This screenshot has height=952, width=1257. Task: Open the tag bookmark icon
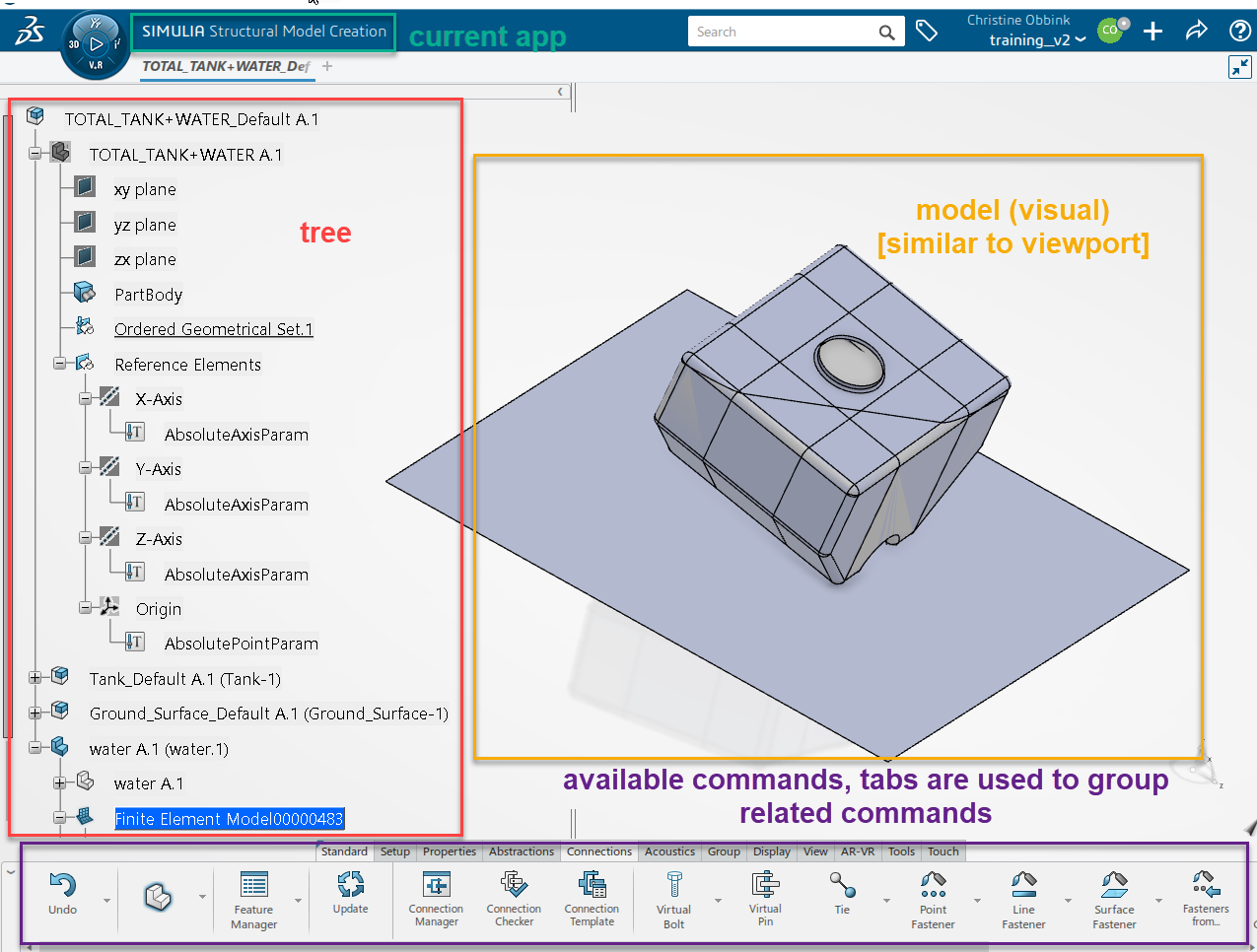[x=927, y=32]
